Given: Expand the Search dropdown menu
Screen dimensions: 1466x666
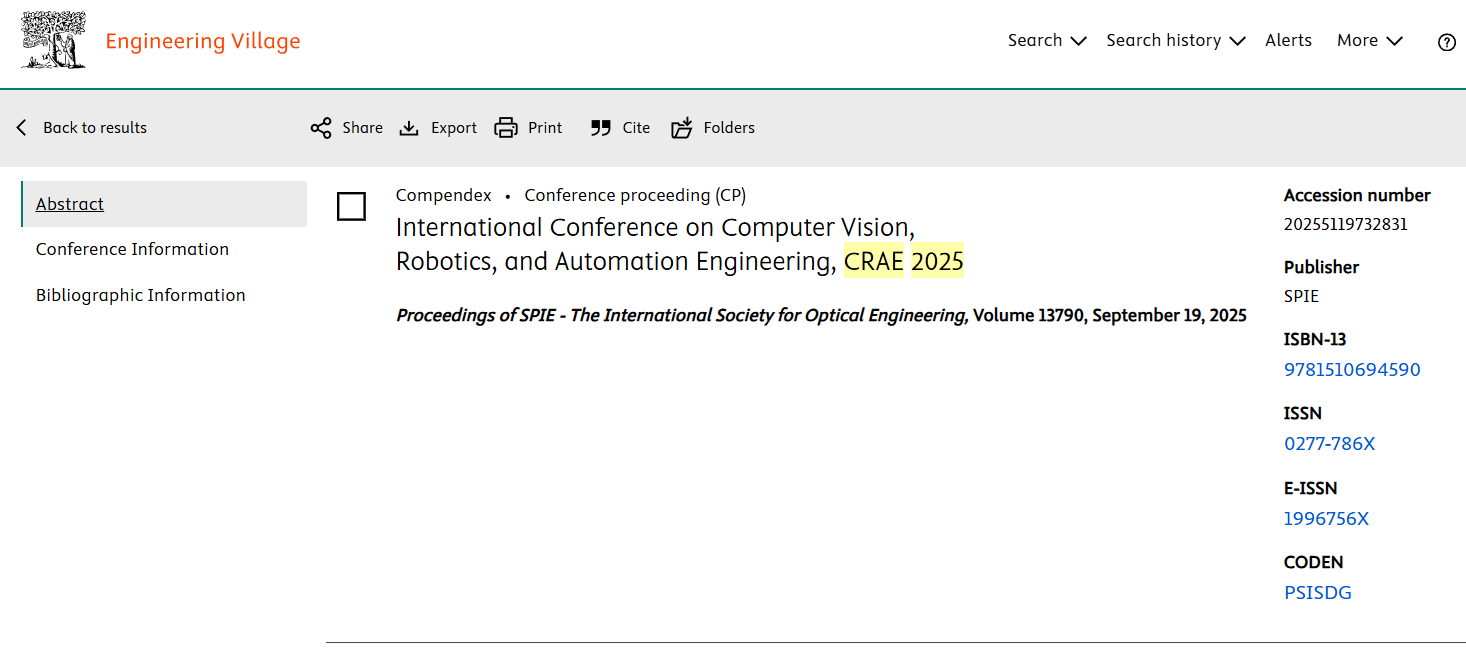Looking at the screenshot, I should point(1046,41).
